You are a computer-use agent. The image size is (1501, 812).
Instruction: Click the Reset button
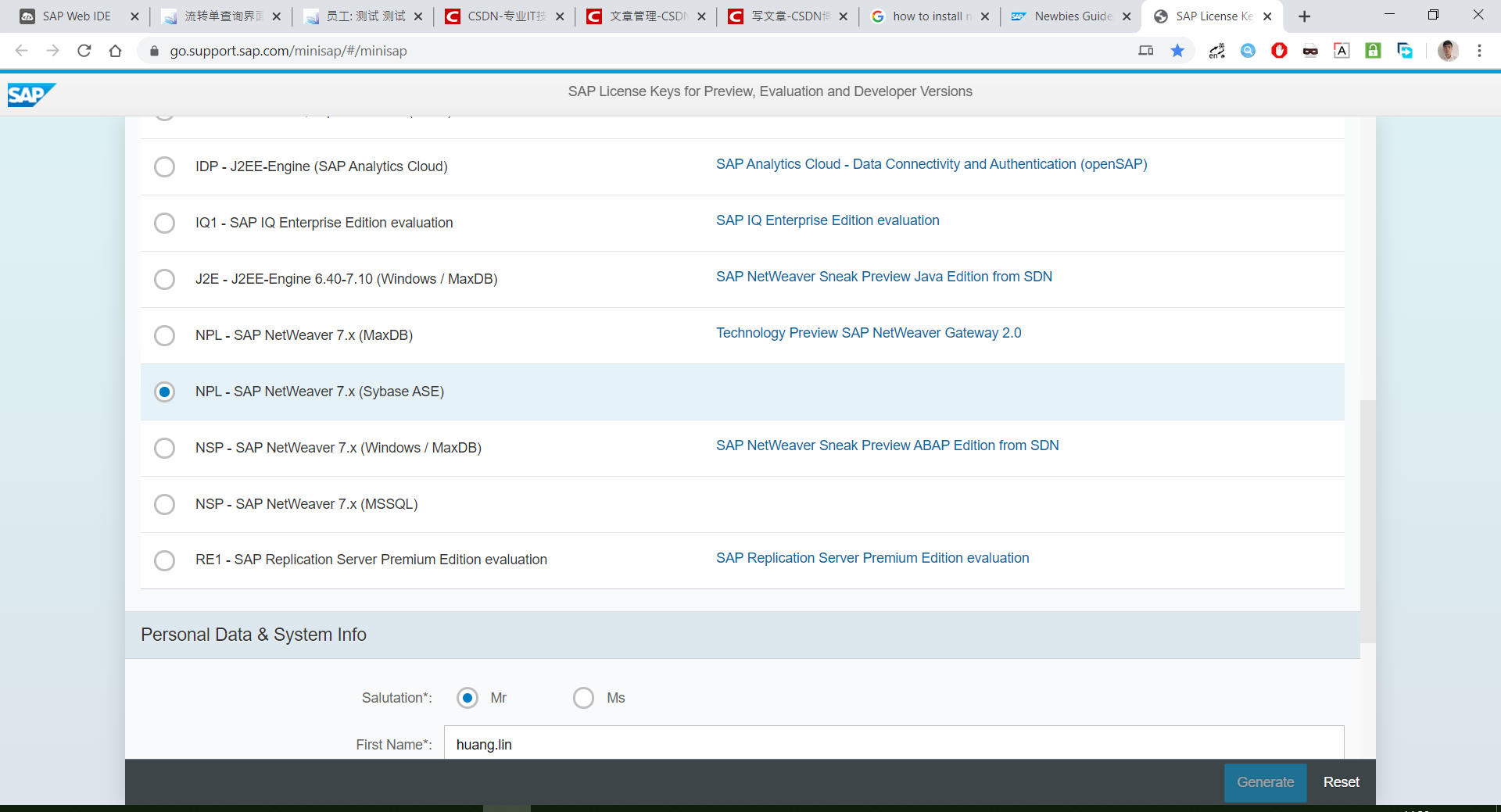click(1341, 782)
